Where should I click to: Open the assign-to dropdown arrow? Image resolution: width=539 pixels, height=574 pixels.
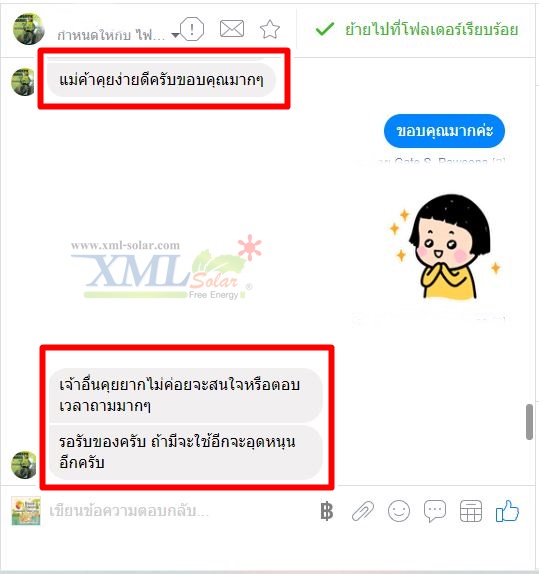coord(175,35)
